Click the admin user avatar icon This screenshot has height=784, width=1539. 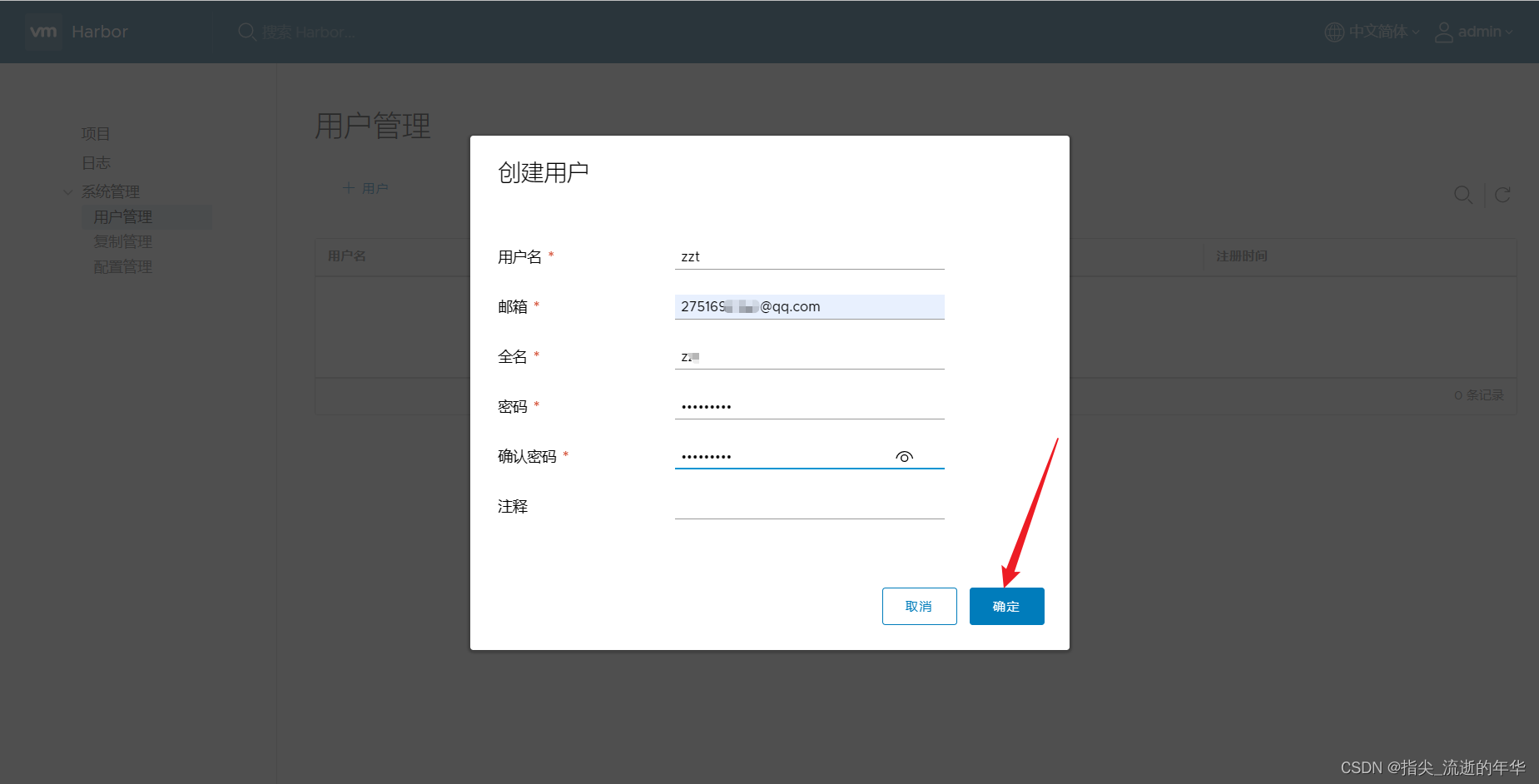[x=1444, y=32]
